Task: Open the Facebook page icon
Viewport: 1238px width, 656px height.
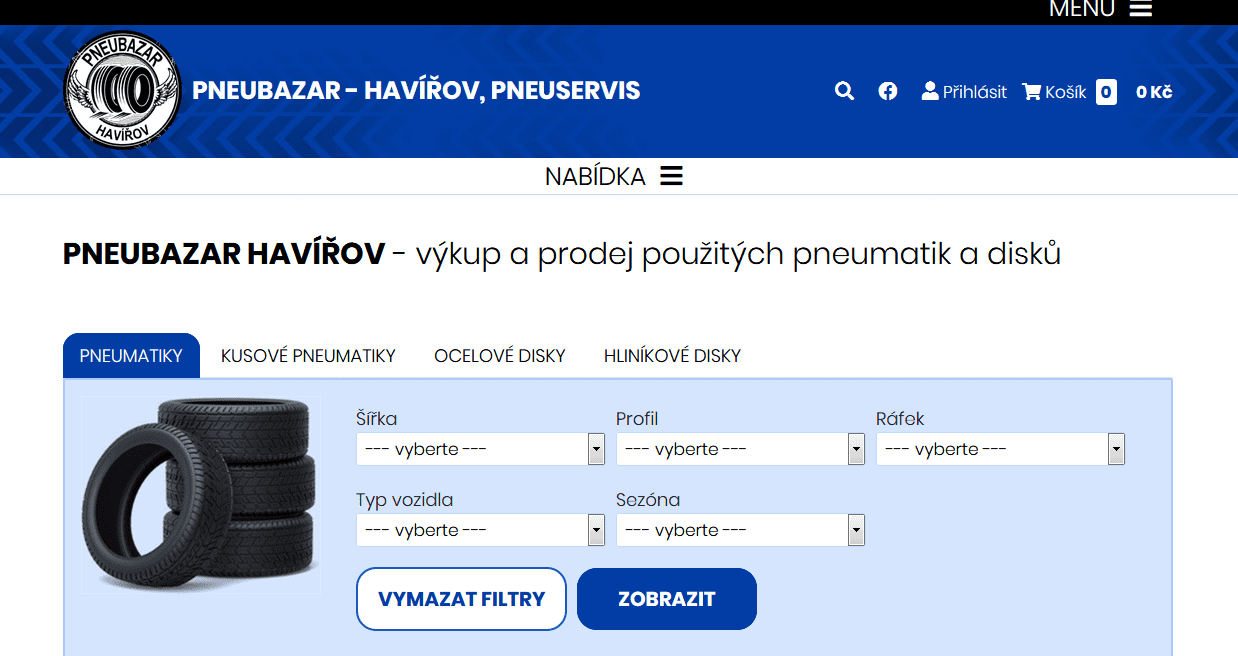Action: [x=888, y=92]
